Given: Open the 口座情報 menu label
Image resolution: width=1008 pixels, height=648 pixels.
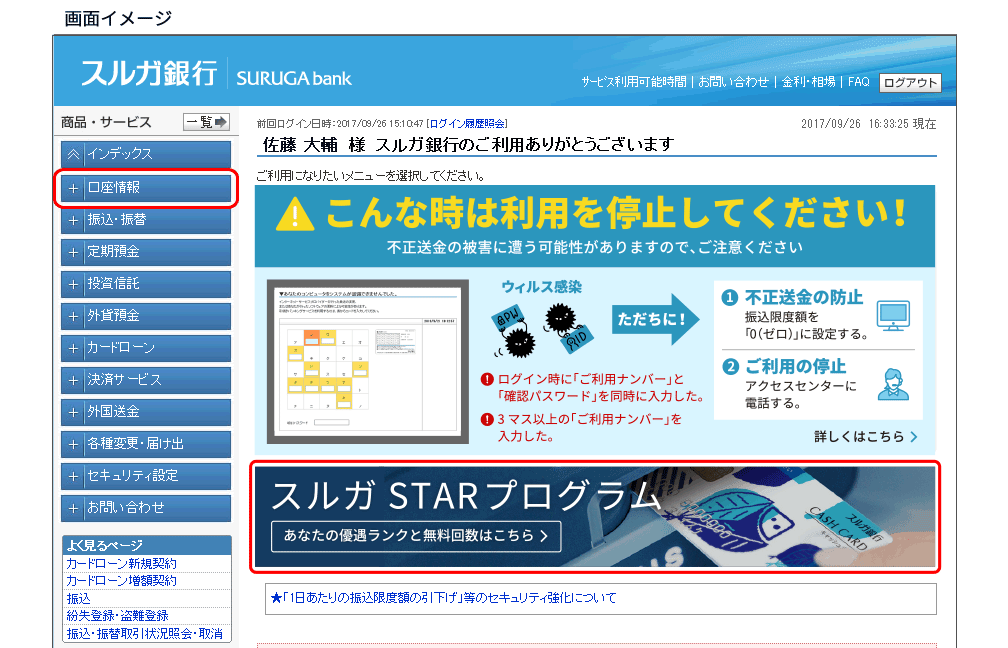Looking at the screenshot, I should [114, 188].
